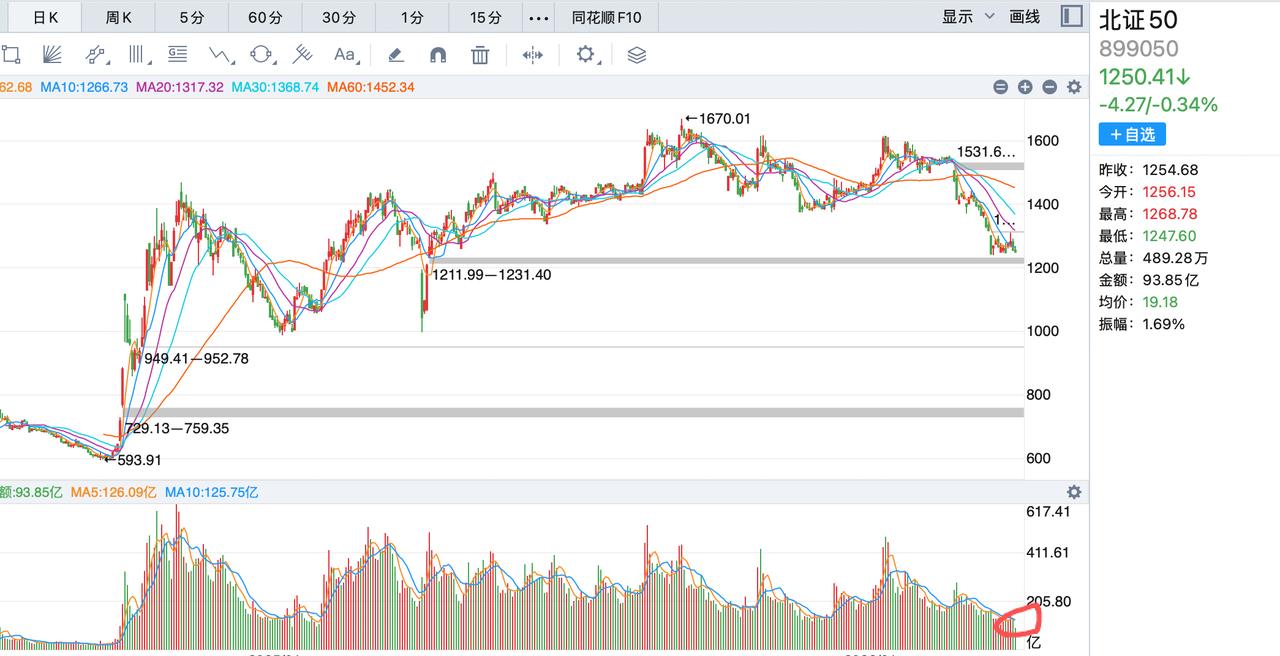This screenshot has width=1280, height=656.
Task: Select the eraser tool
Action: [x=395, y=55]
